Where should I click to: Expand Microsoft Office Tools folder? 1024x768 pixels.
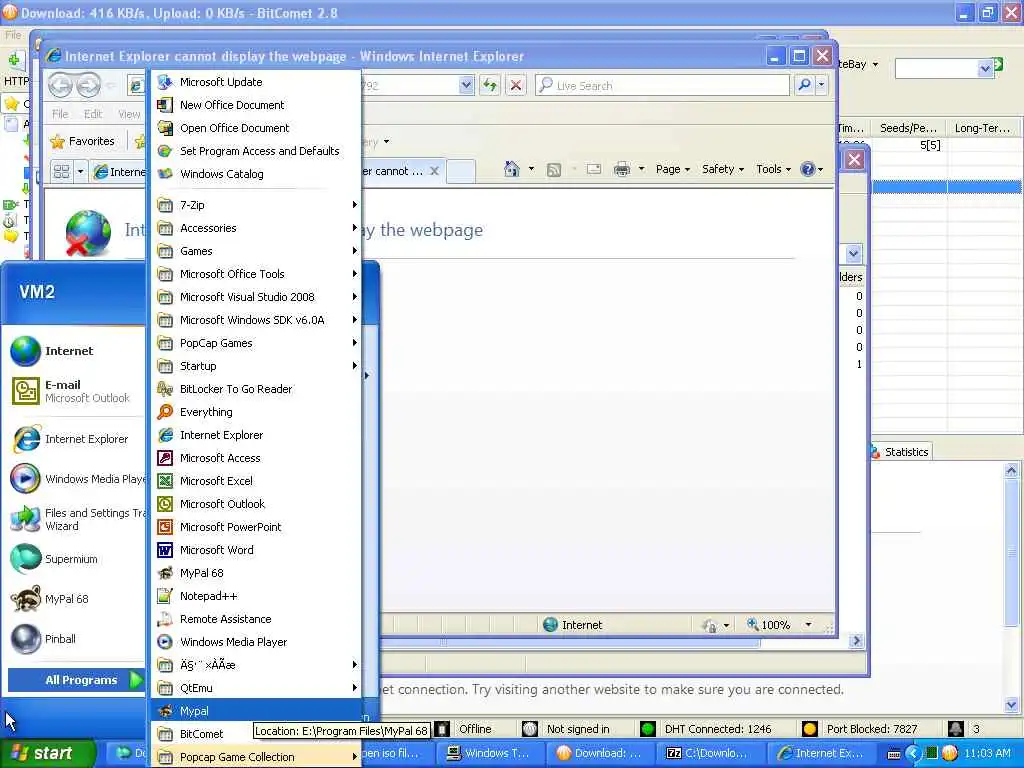tap(256, 274)
